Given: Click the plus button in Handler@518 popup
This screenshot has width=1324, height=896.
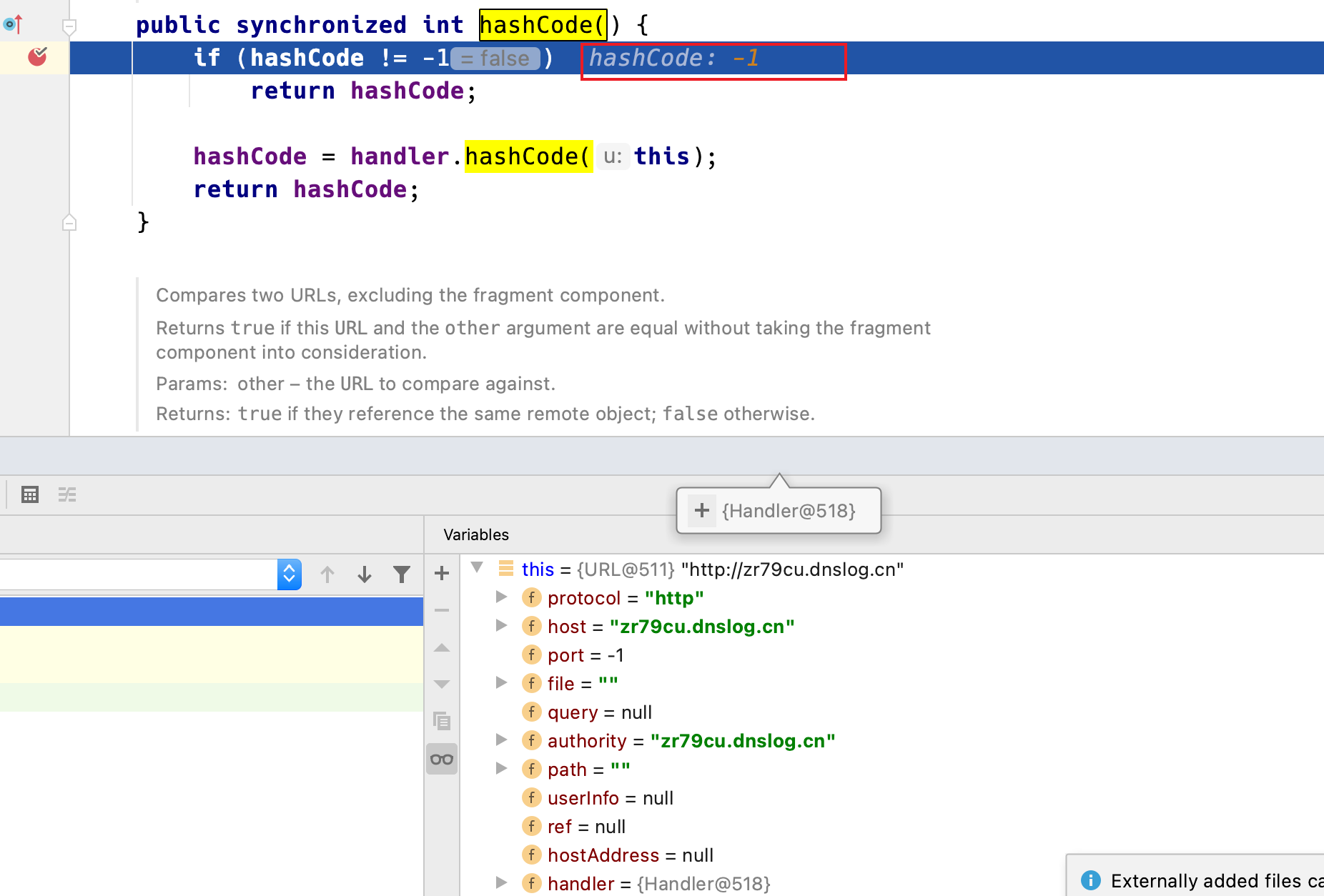Looking at the screenshot, I should pos(702,510).
